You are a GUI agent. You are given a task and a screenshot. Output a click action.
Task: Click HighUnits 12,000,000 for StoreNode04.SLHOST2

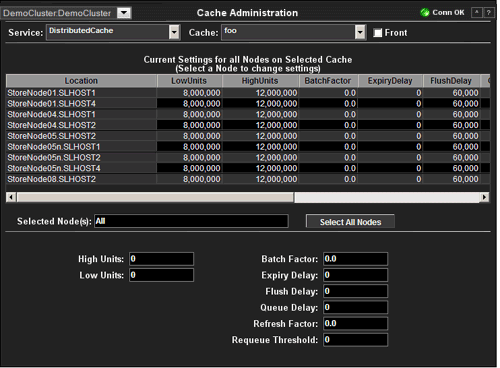[x=276, y=125]
